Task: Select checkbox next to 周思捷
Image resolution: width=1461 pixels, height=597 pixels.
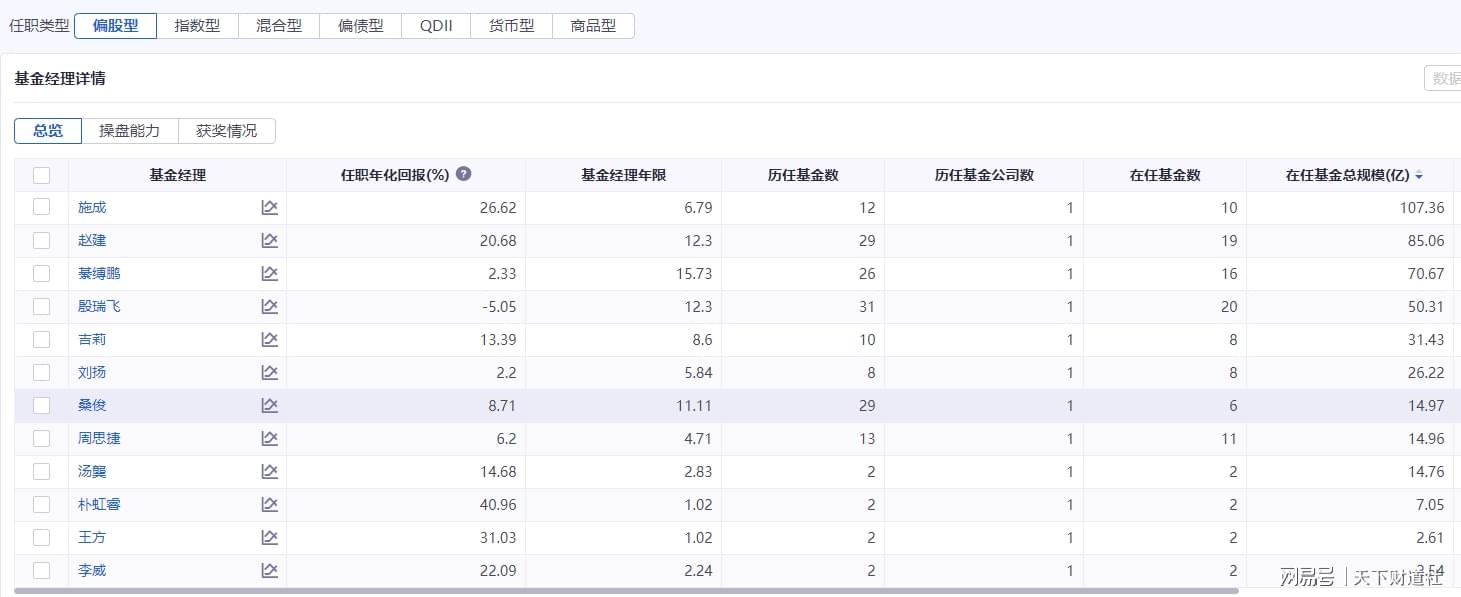Action: point(41,438)
